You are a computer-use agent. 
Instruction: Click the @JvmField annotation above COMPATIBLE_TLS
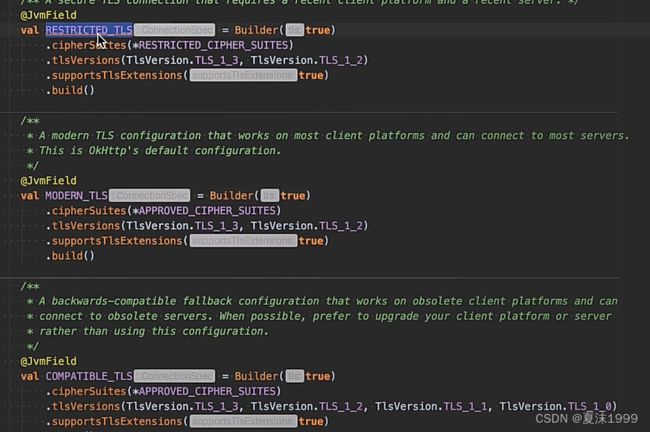pos(49,361)
